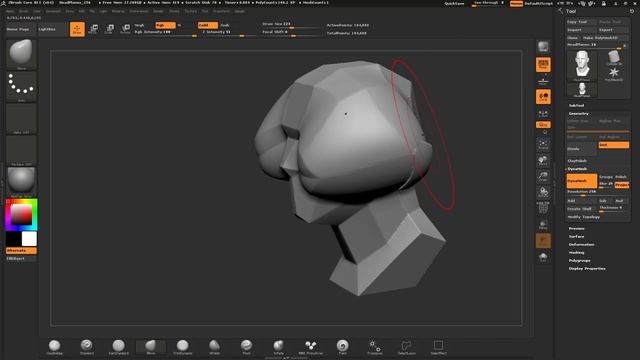Viewport: 640px width, 360px height.
Task: Expand the SubTool section
Action: [x=576, y=105]
